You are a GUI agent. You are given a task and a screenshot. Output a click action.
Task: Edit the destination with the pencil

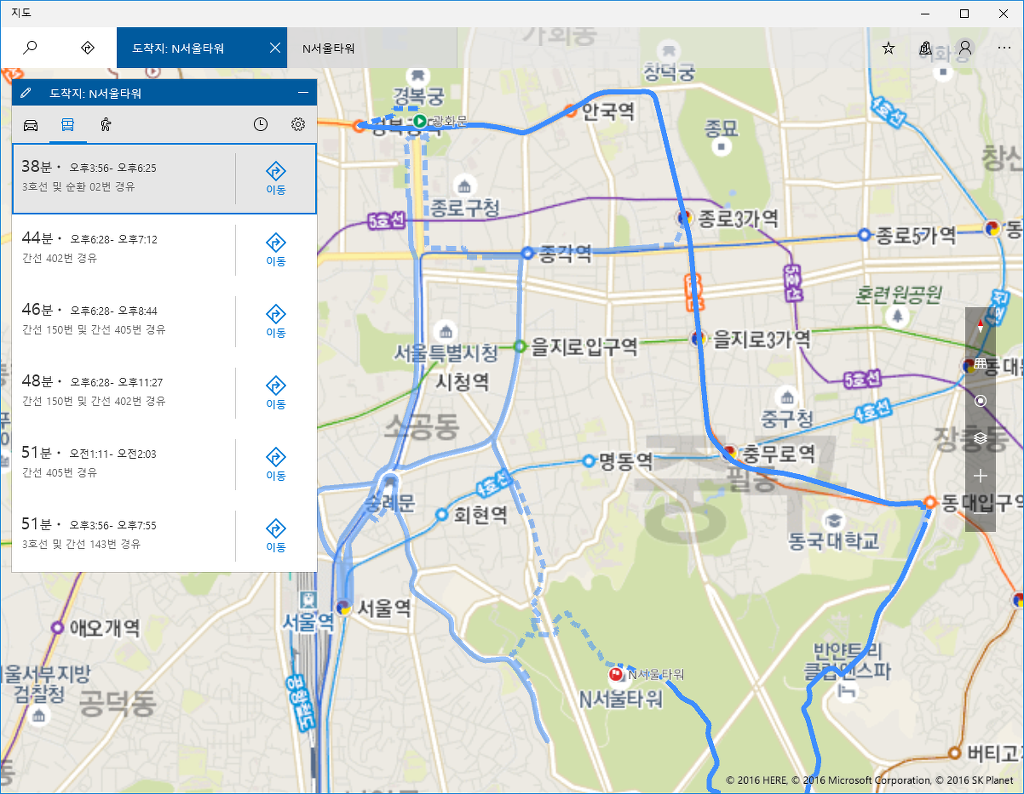26,92
